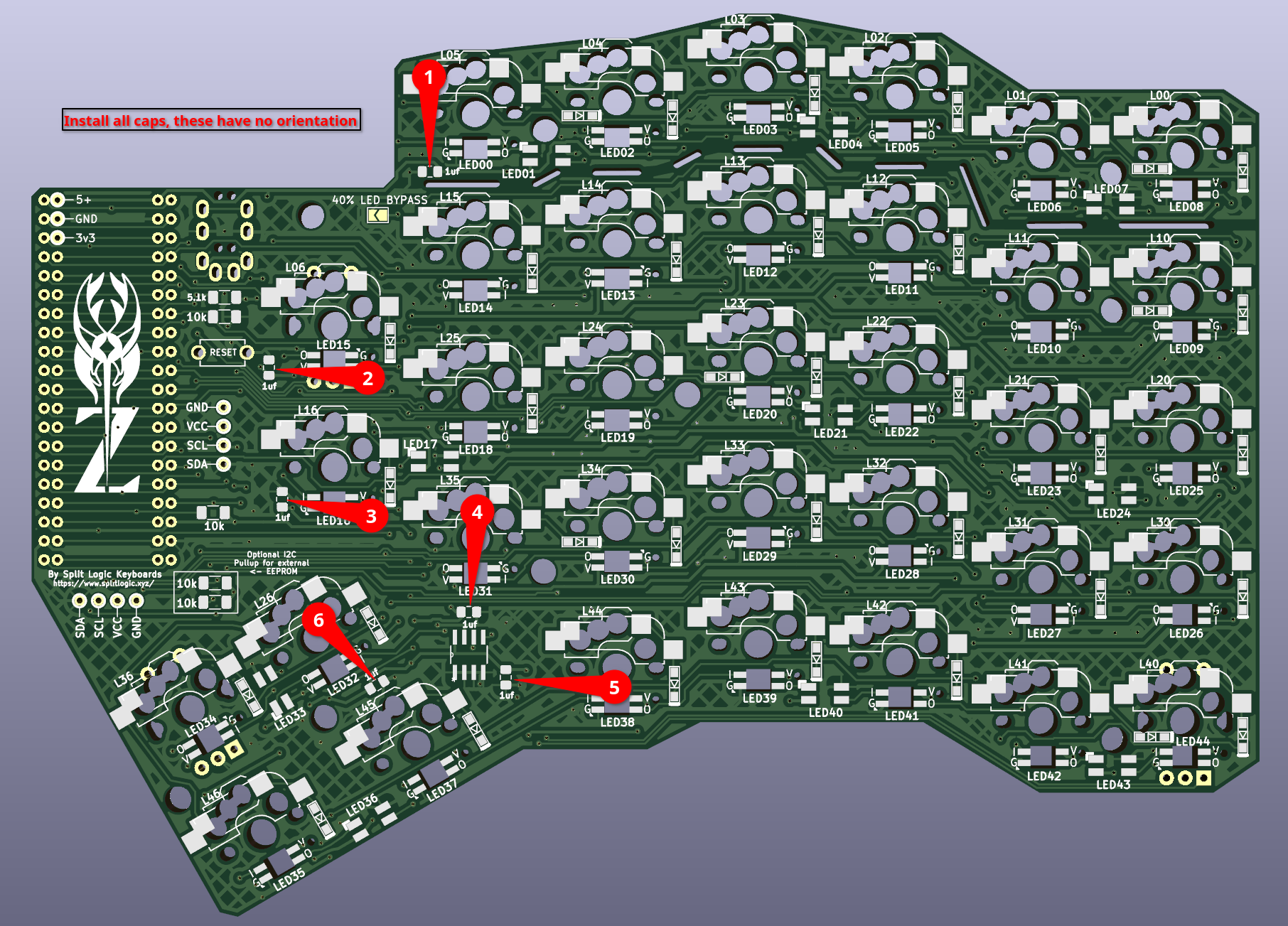Select the LED01 label
The width and height of the screenshot is (1288, 926).
(518, 173)
